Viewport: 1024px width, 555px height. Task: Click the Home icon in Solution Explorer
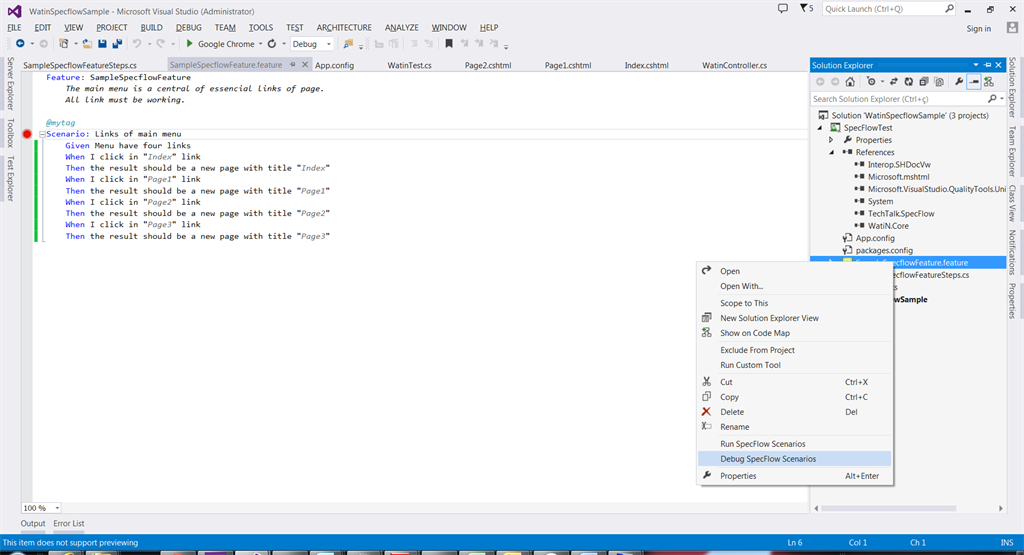(x=850, y=82)
